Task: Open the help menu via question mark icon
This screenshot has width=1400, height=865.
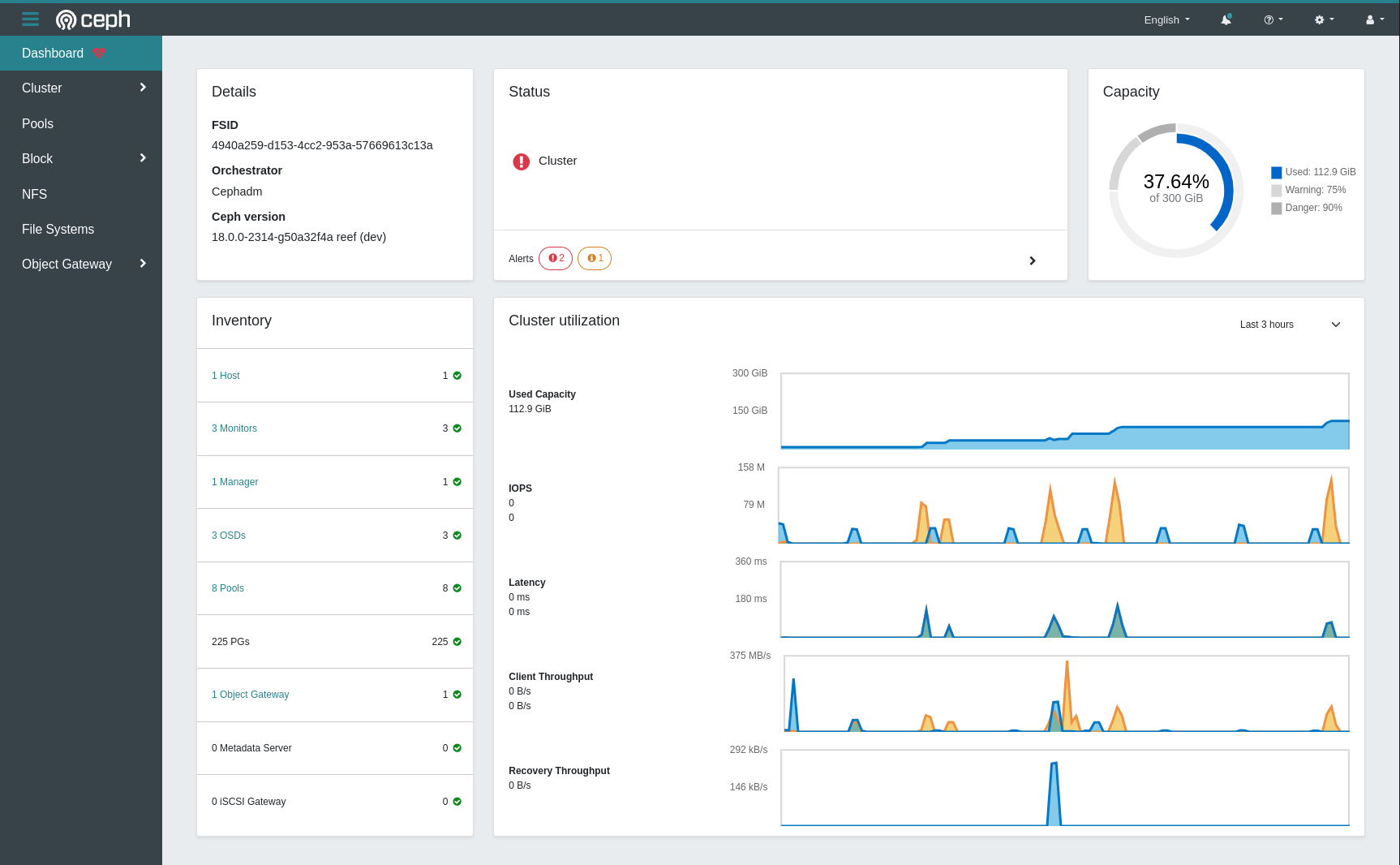Action: (x=1273, y=19)
